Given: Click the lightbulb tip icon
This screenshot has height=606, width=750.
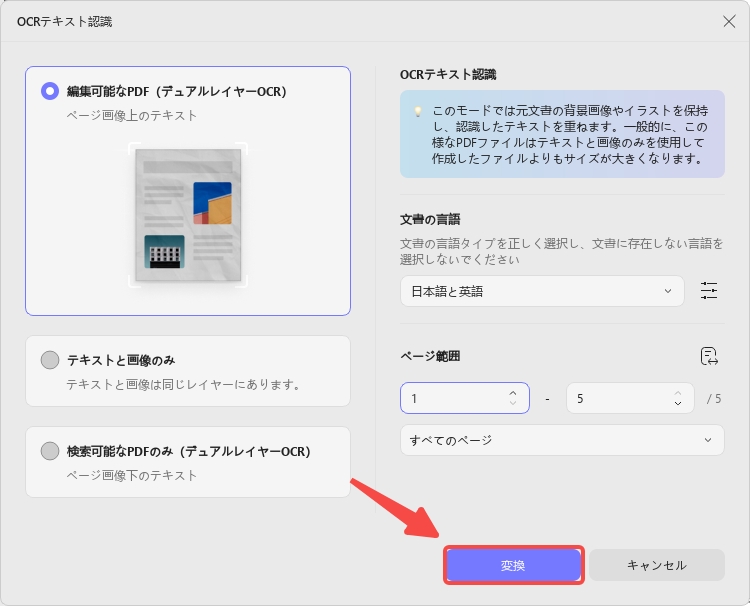Looking at the screenshot, I should tap(418, 111).
